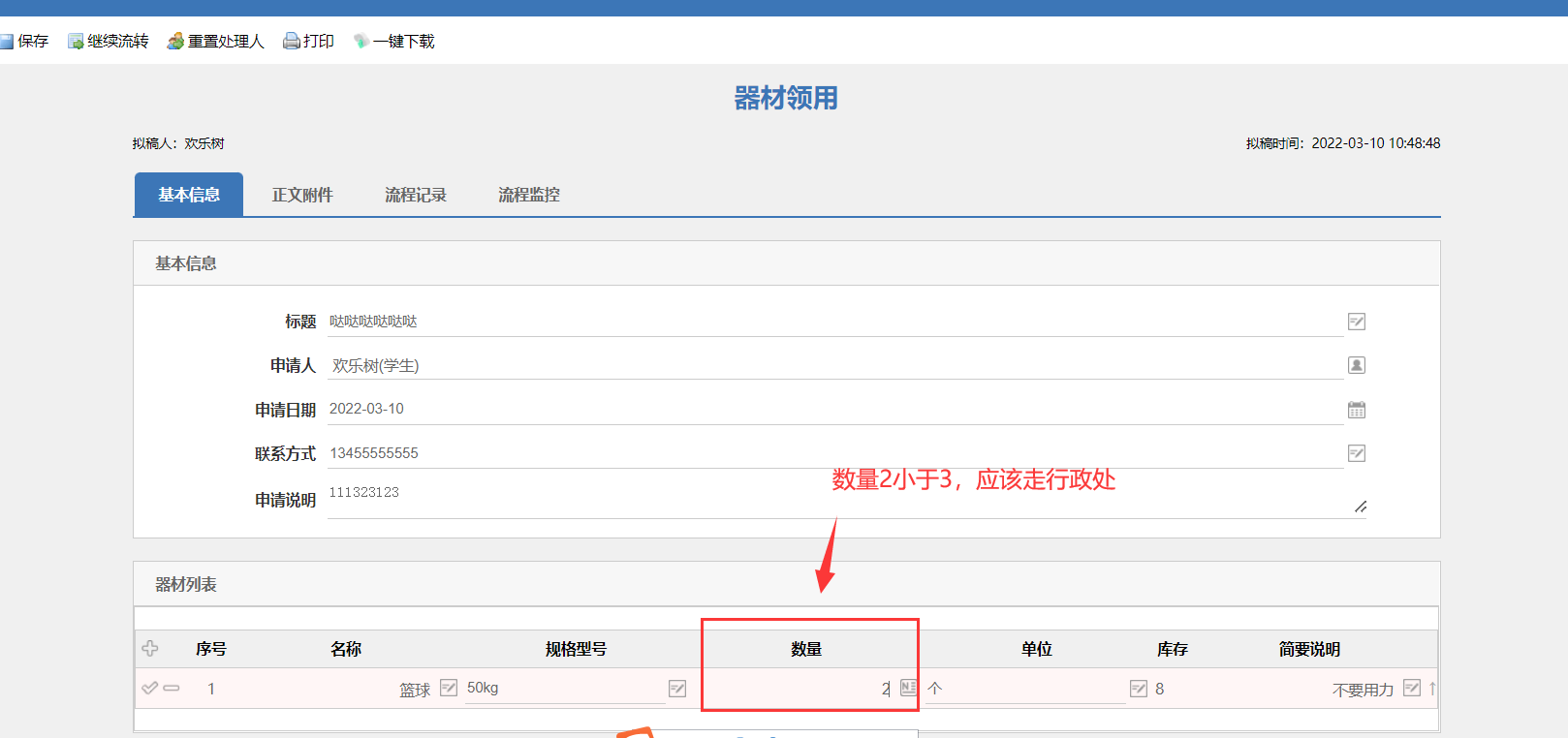The width and height of the screenshot is (1568, 738).
Task: Click the edit icon beside the 标题 field
Action: tap(1357, 322)
